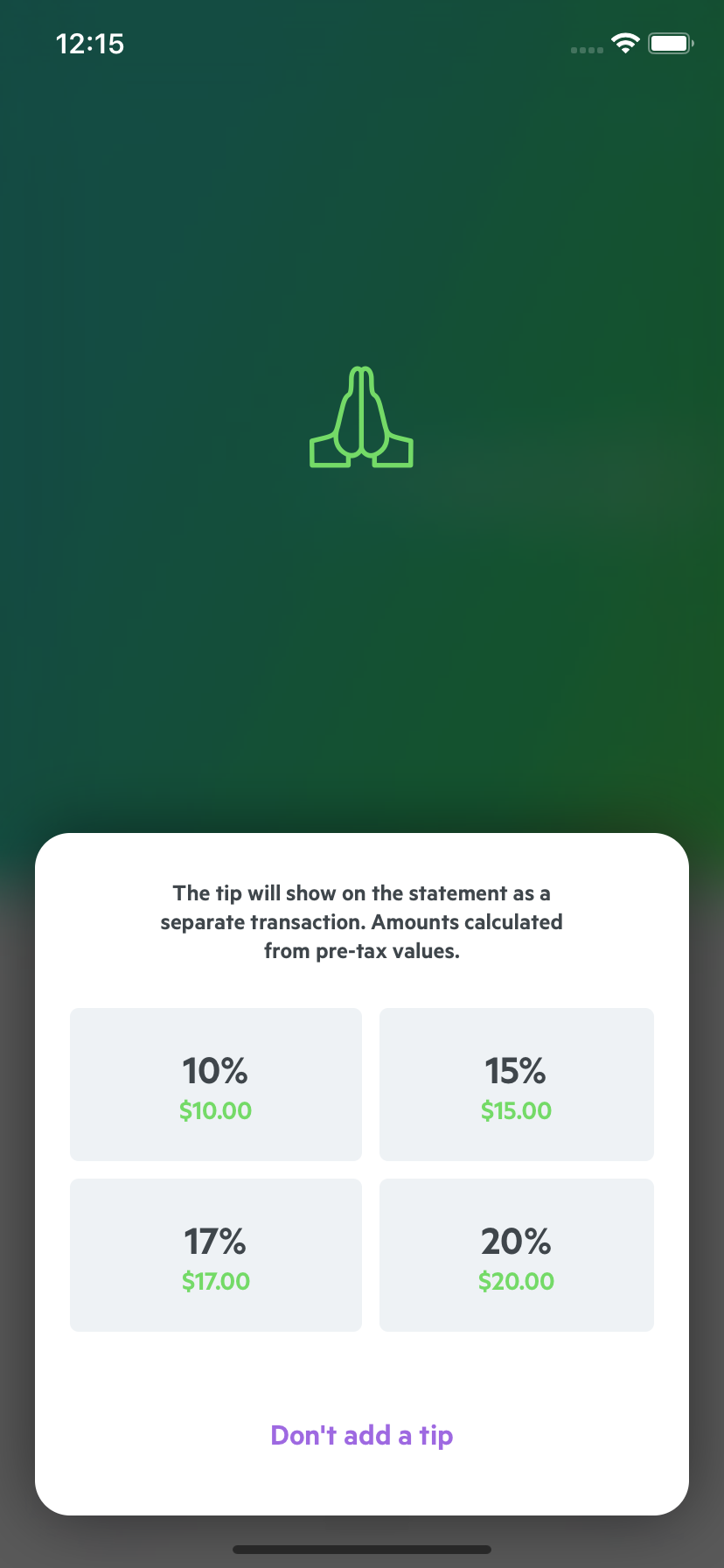
Task: Tap the 'from pre-tax values.' text line
Action: tap(362, 951)
